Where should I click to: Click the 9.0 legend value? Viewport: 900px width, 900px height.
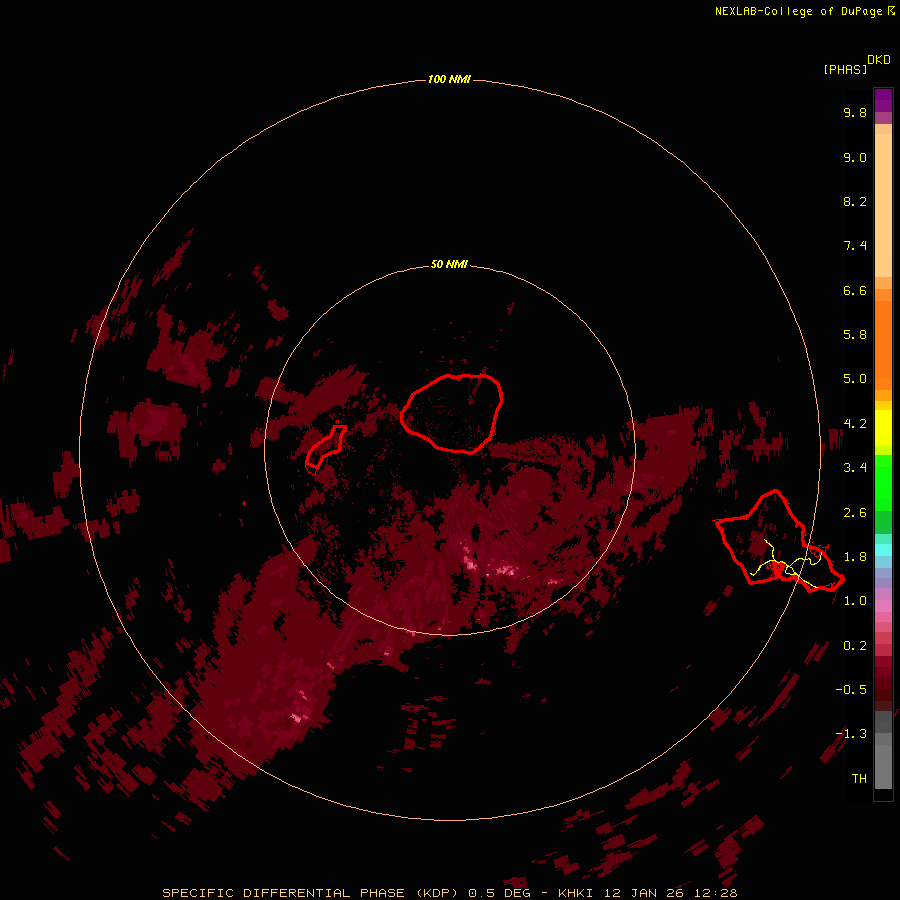(x=855, y=157)
